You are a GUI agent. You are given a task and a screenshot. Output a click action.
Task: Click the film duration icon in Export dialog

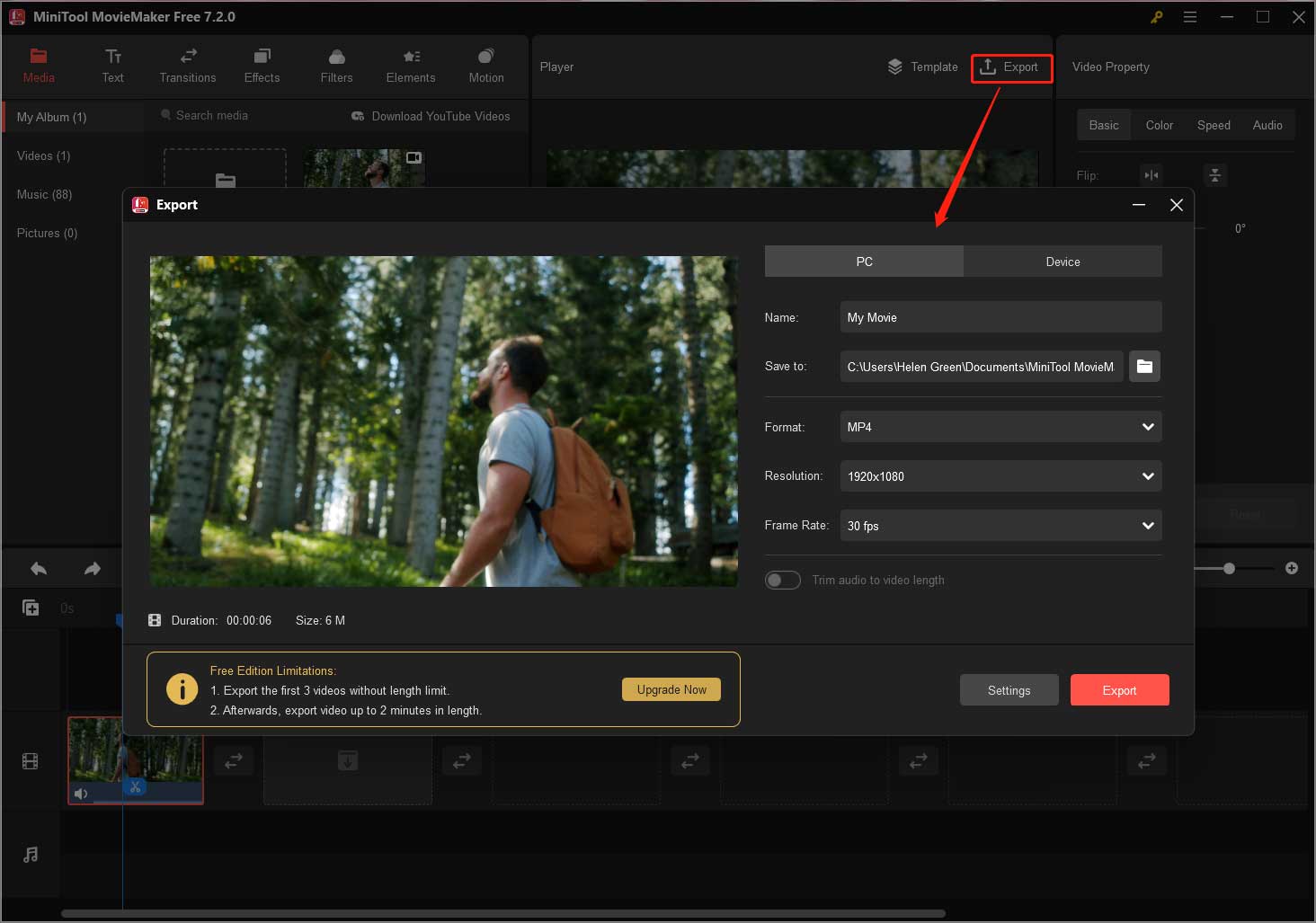[155, 620]
